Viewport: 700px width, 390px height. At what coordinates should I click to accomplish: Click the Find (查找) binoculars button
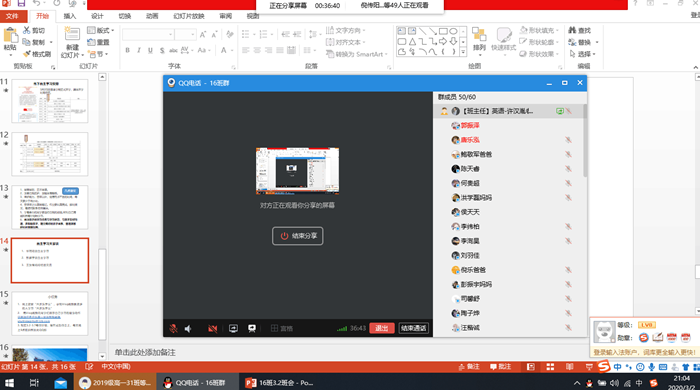click(579, 30)
